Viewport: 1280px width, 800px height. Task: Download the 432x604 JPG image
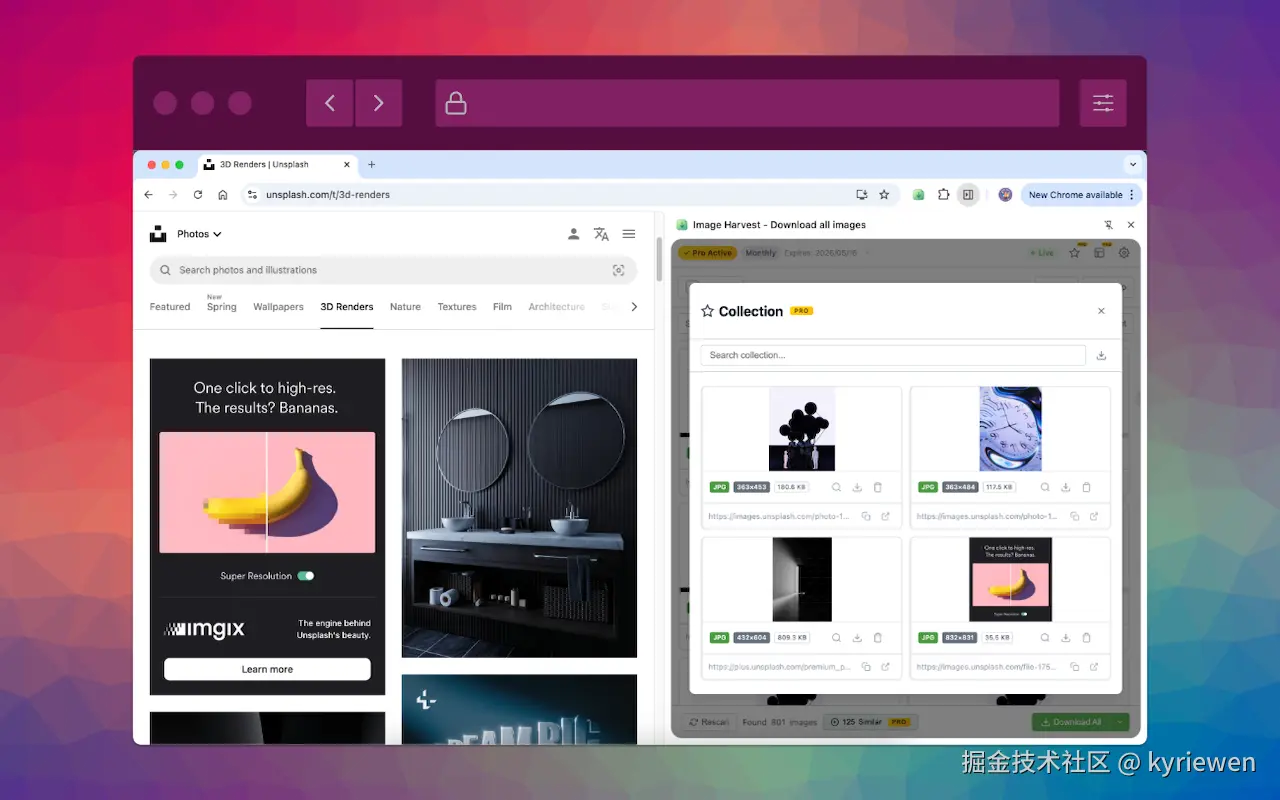(857, 637)
